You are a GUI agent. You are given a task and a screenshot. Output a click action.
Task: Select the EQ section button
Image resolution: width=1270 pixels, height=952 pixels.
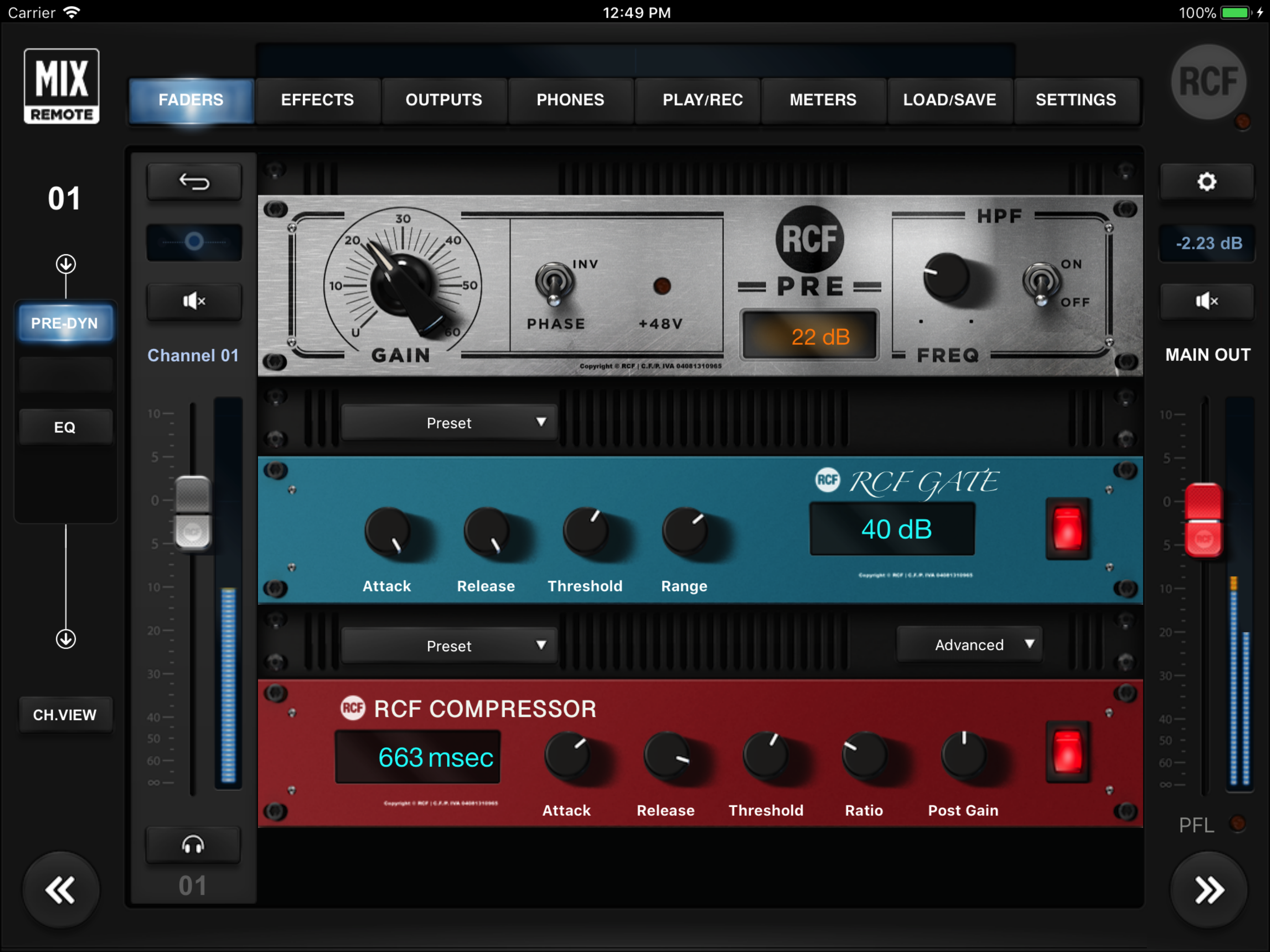tap(65, 427)
